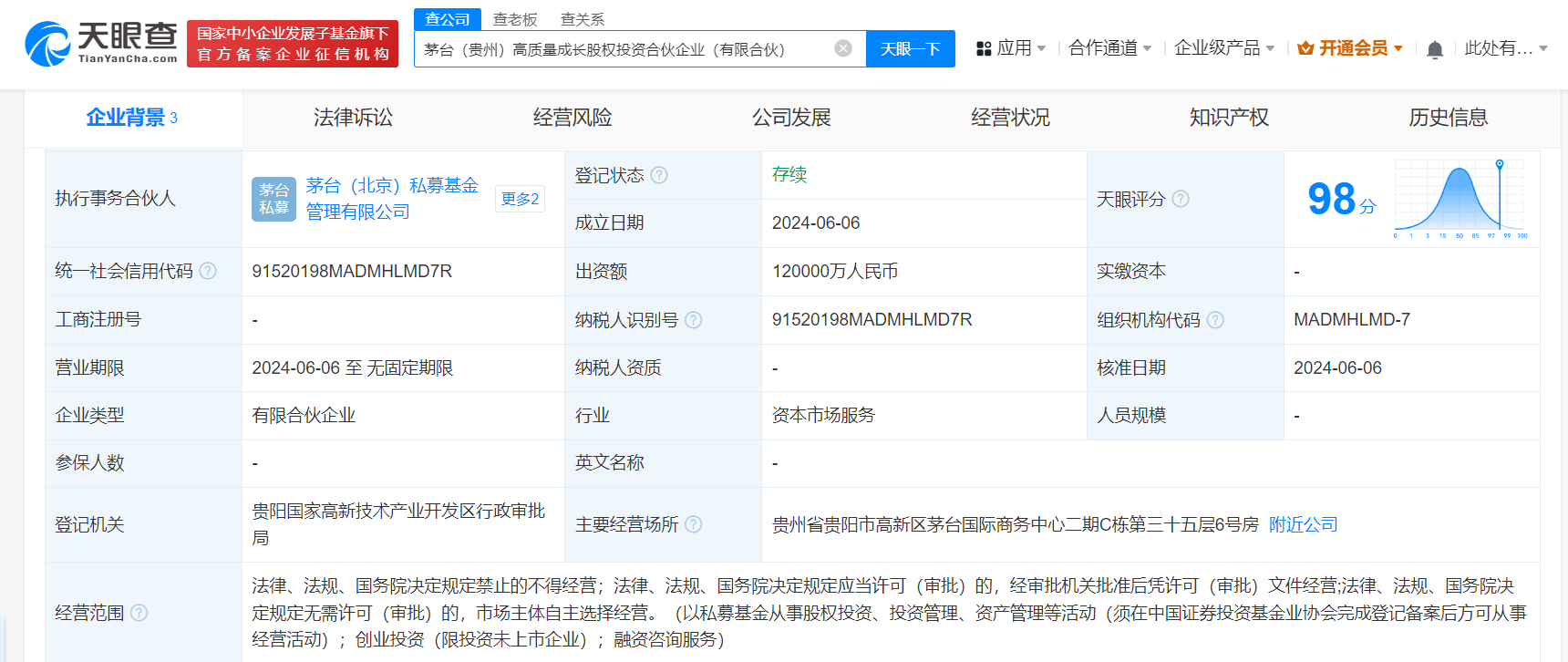1568x662 pixels.
Task: Click the 更多2 button
Action: (520, 199)
